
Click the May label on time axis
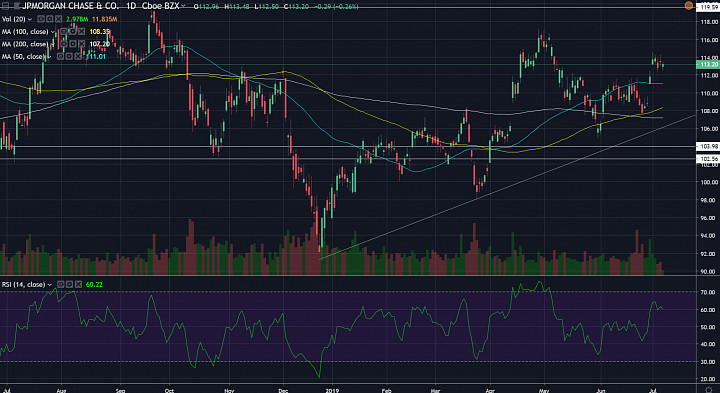pyautogui.click(x=544, y=390)
